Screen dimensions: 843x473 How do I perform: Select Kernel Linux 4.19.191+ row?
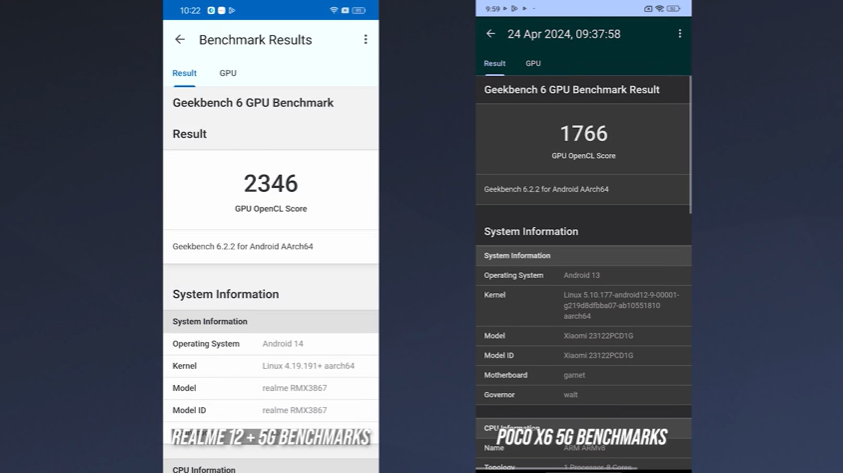[271, 366]
